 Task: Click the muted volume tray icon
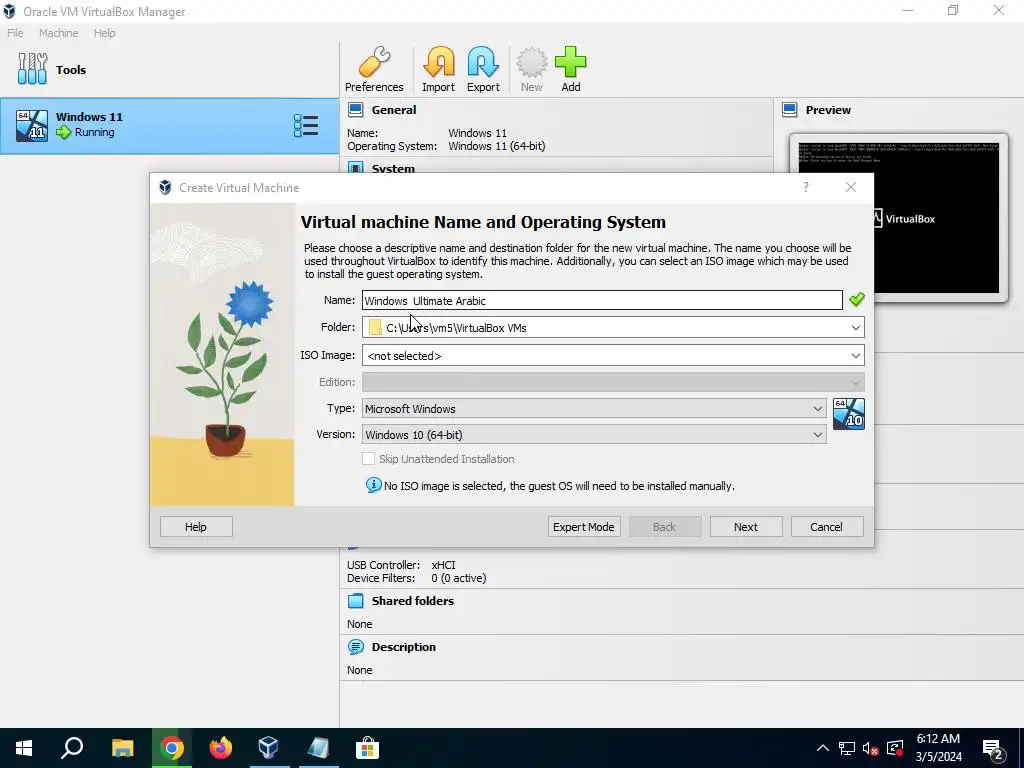[870, 748]
